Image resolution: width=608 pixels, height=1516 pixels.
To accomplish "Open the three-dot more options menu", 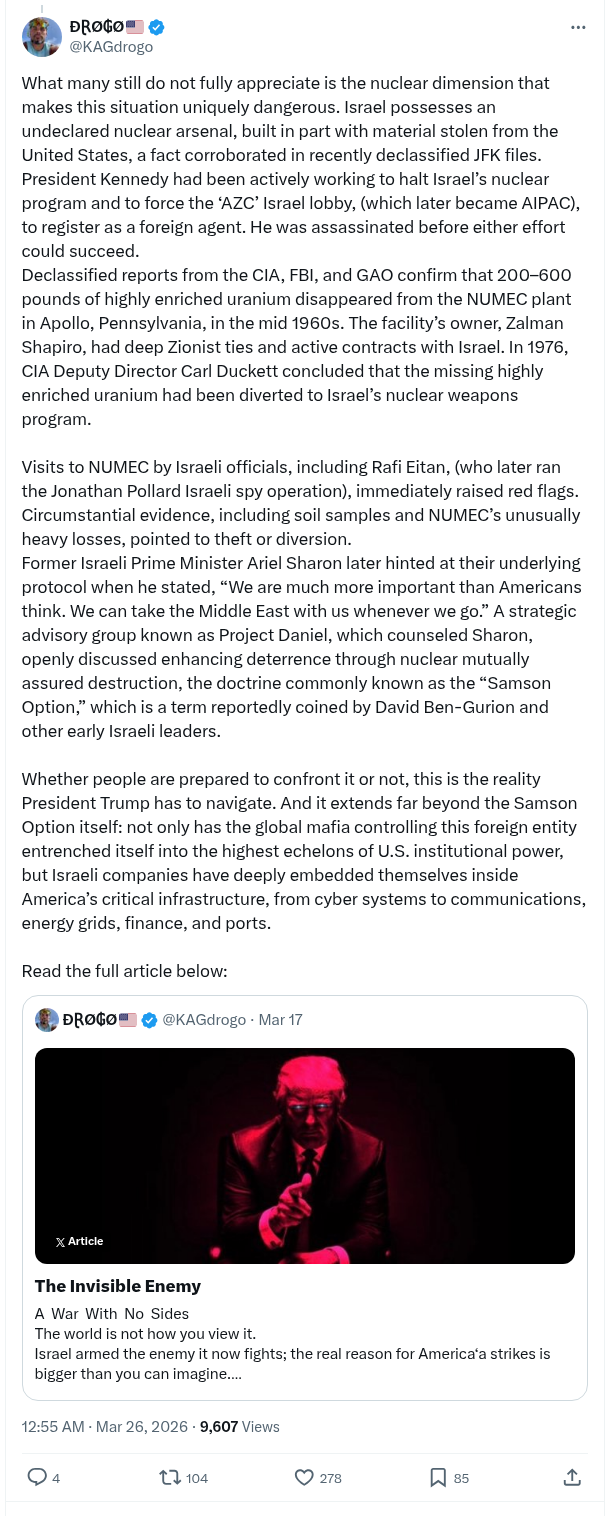I will 578,27.
